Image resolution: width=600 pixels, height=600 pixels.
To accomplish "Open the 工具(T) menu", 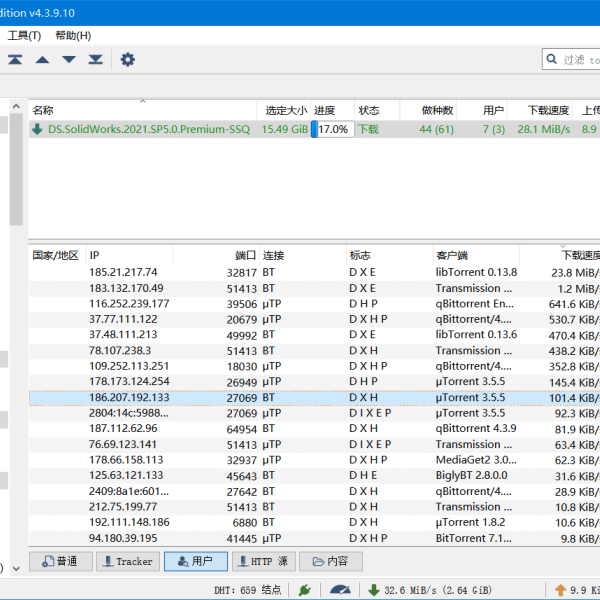I will [x=24, y=36].
